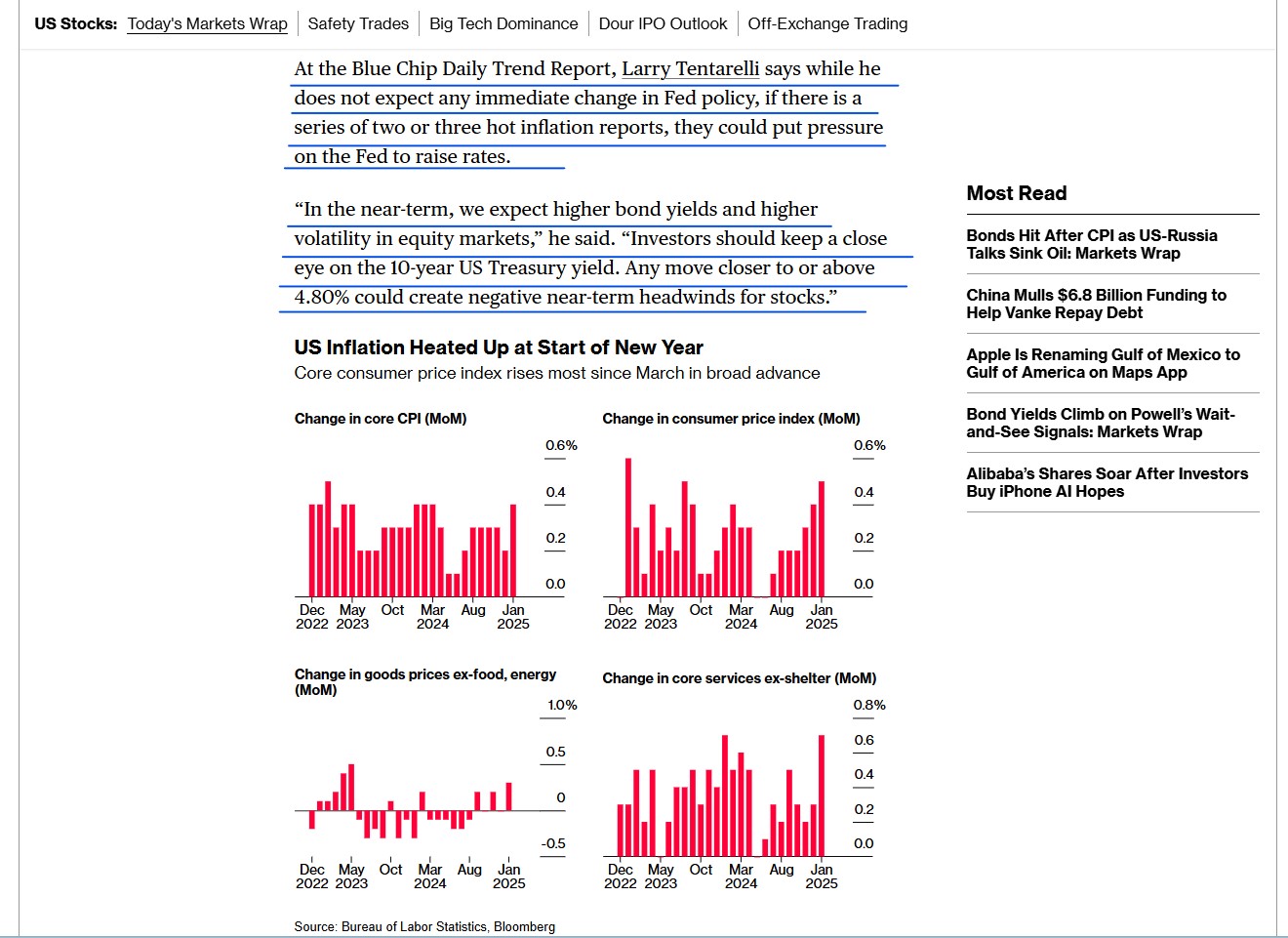Viewport: 1288px width, 938px height.
Task: Click the 'Most Read' heading
Action: point(1017,193)
